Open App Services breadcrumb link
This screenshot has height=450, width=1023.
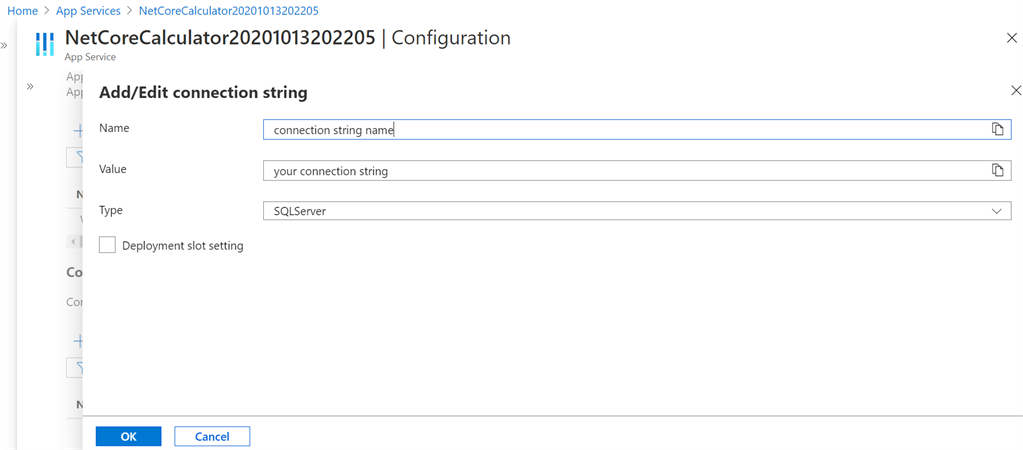coord(88,11)
